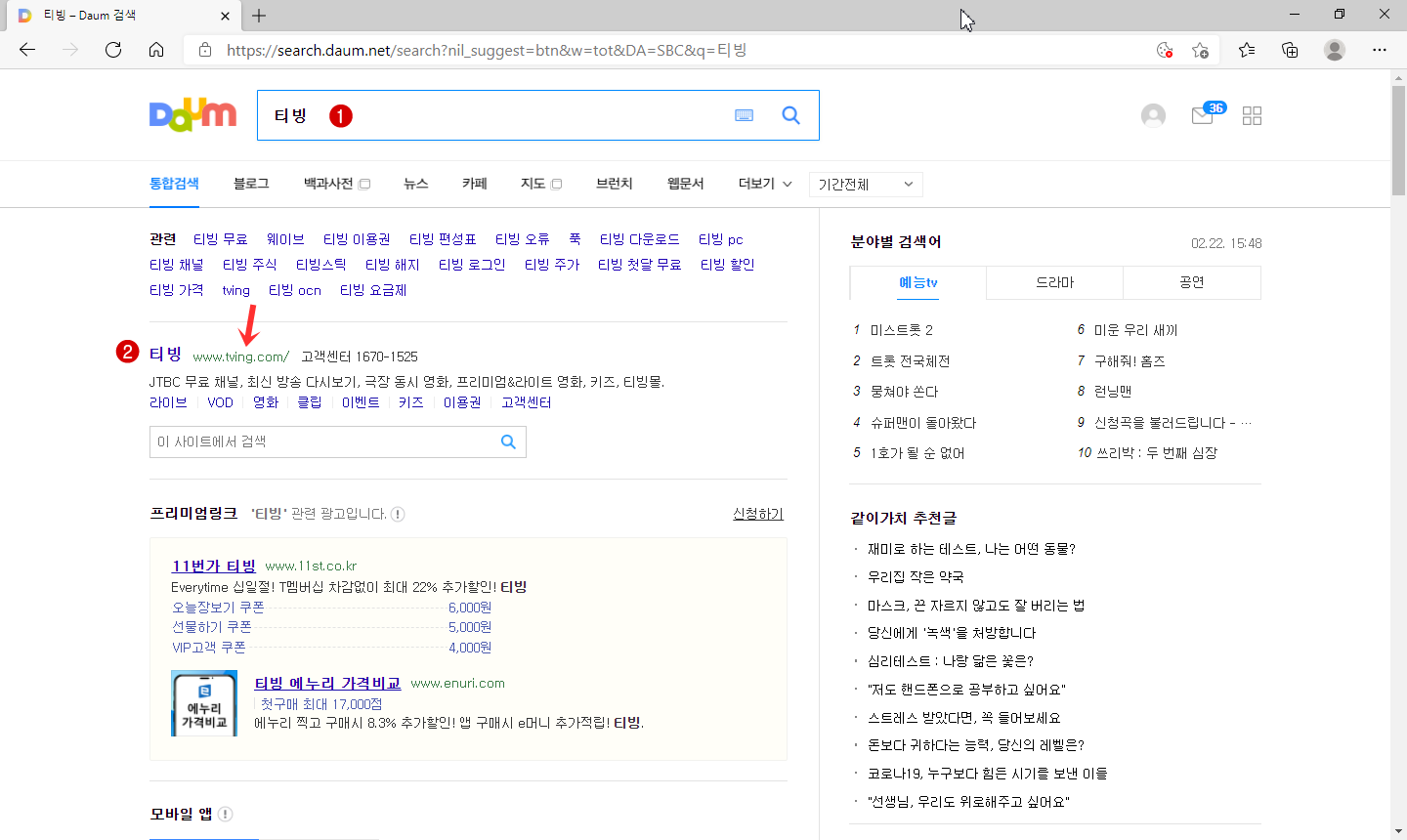1407x840 pixels.
Task: Open the virtual keyboard icon in search box
Action: click(x=745, y=115)
